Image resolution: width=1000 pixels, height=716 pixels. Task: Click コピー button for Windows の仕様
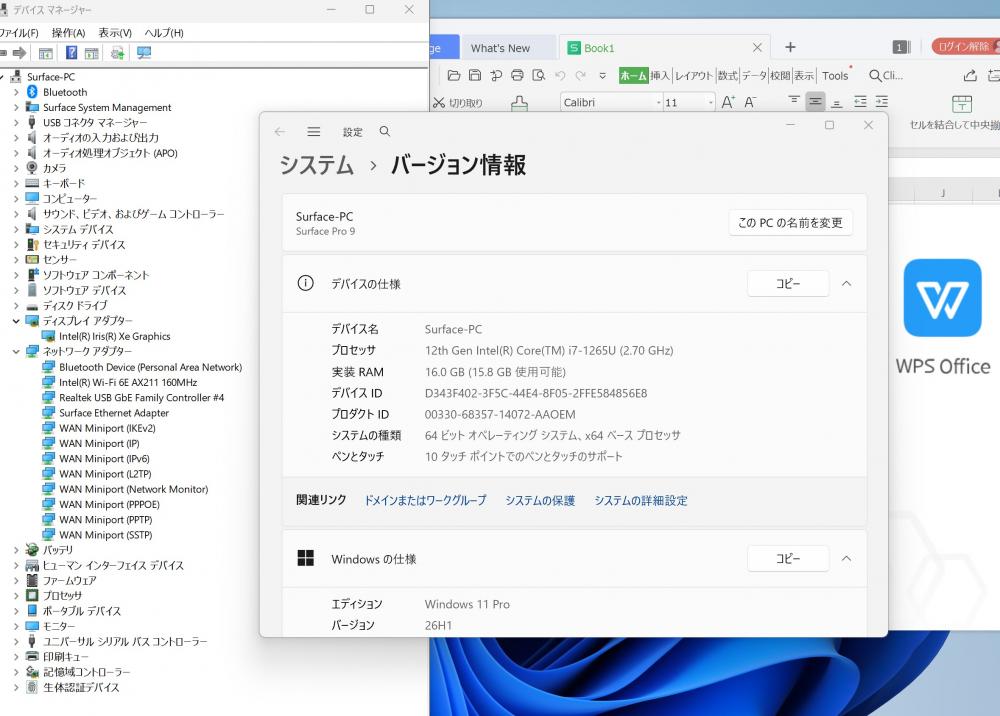788,559
